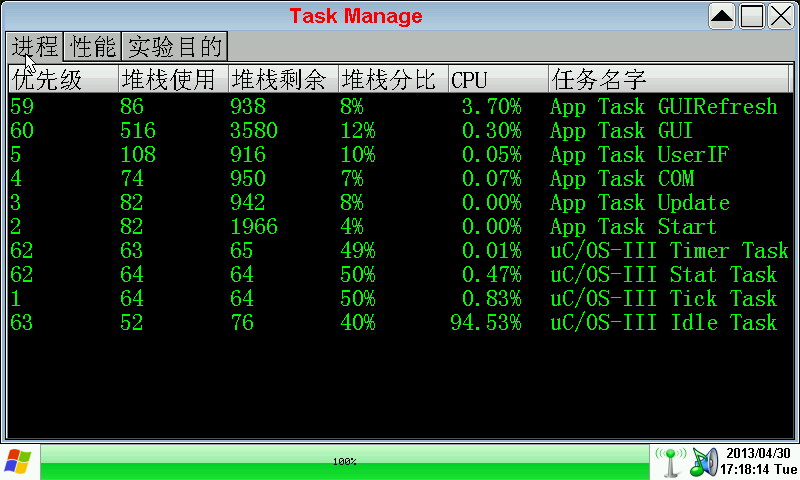The image size is (800, 480).
Task: Maximize the Task Manage window
Action: 752,16
